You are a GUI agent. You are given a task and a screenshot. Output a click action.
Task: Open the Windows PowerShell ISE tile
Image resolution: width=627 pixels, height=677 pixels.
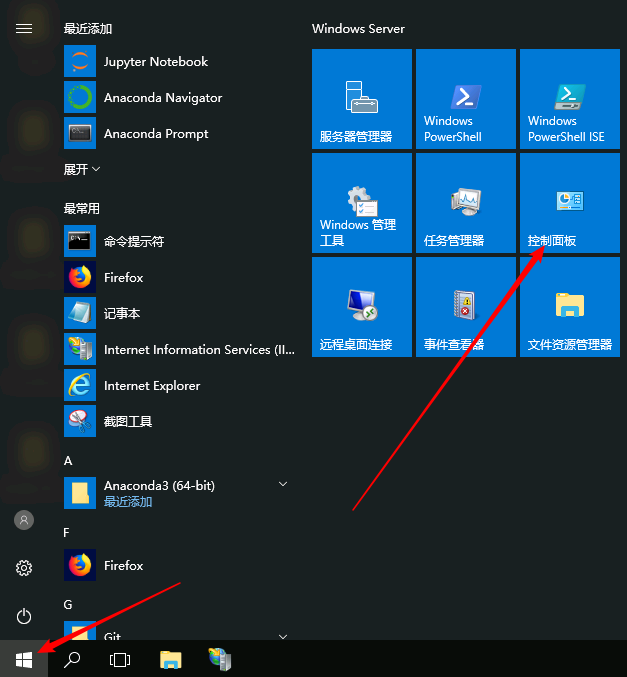(x=570, y=99)
